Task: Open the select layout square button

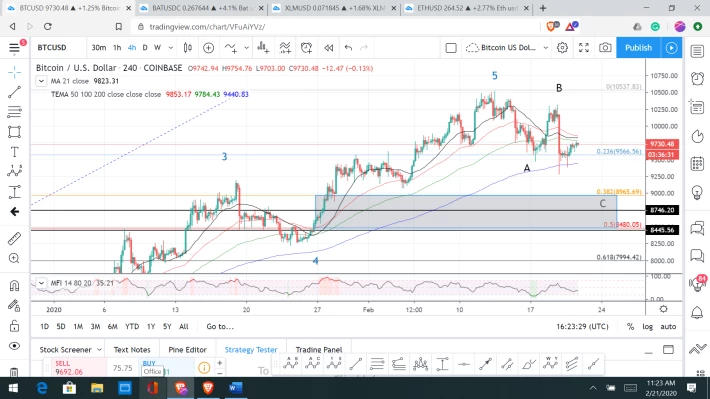Action: [x=451, y=48]
